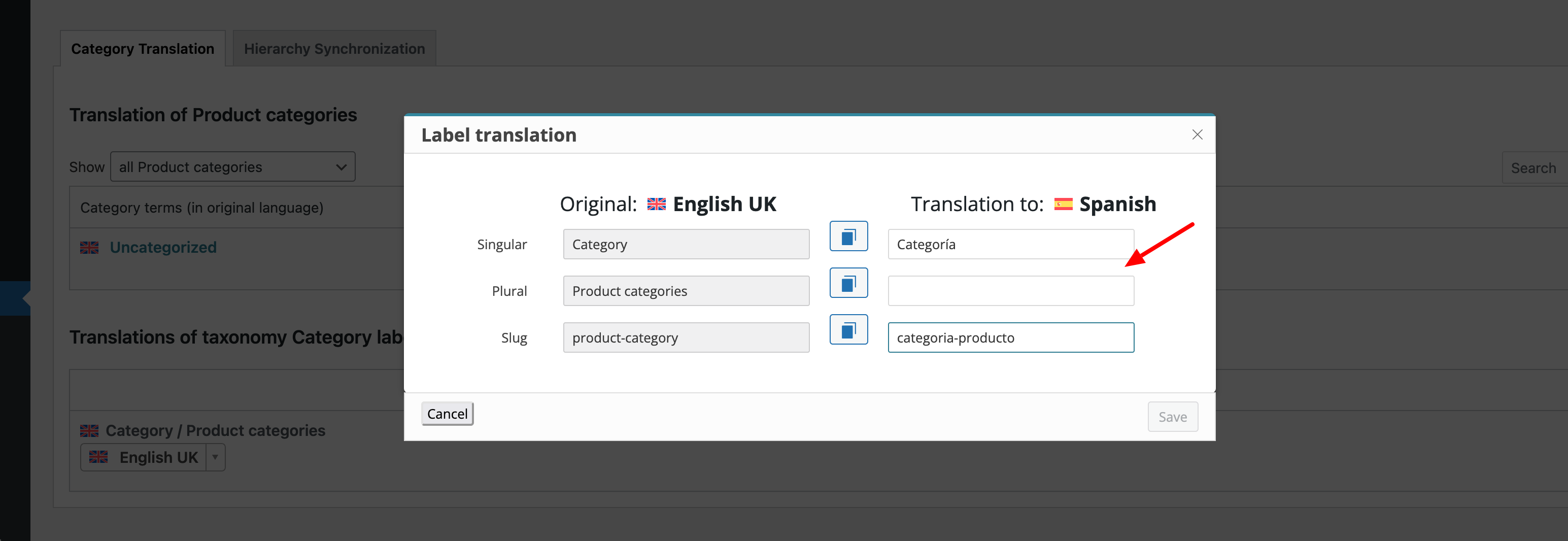Viewport: 1568px width, 541px height.
Task: Edit the Spanish Singular field 'Categoría'
Action: coord(1010,244)
